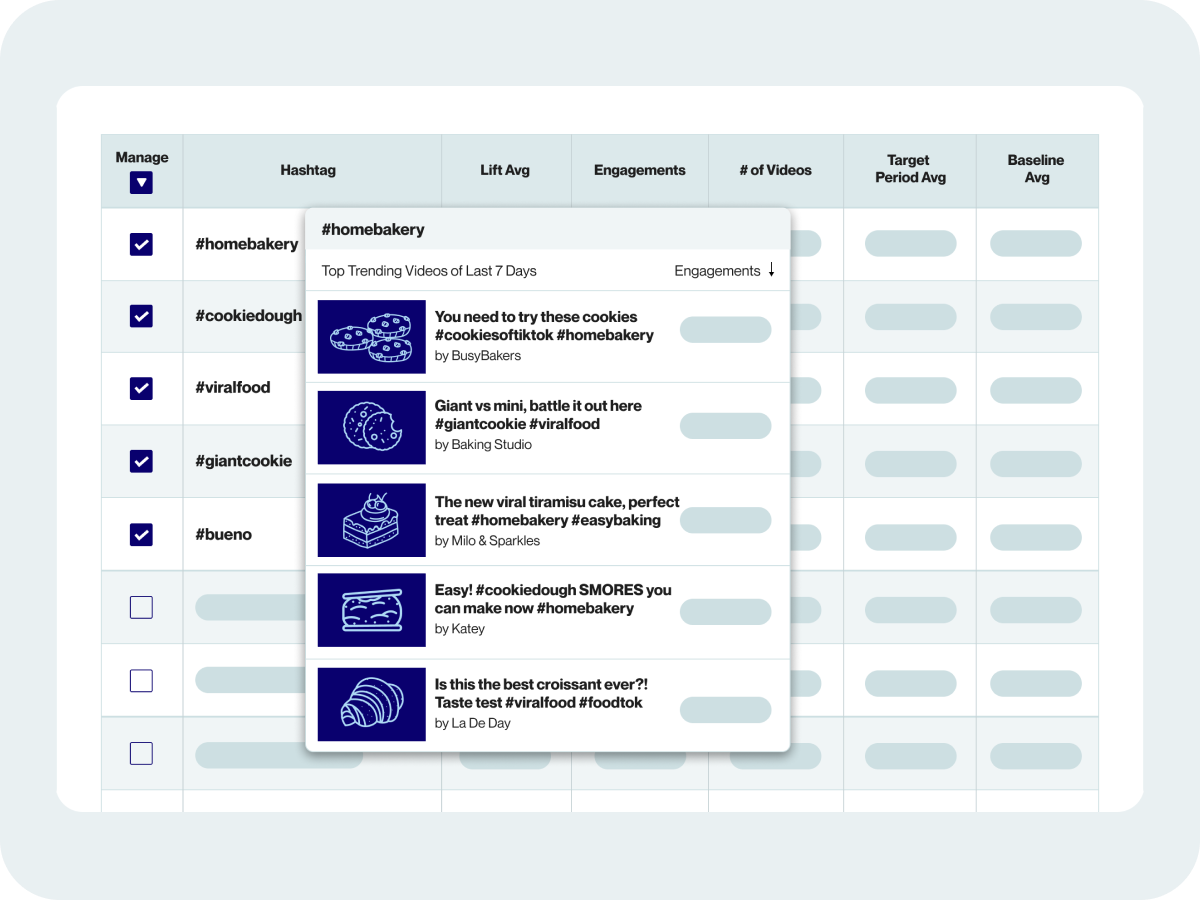
Task: Click the Engagements sort arrow in popup
Action: (x=772, y=270)
